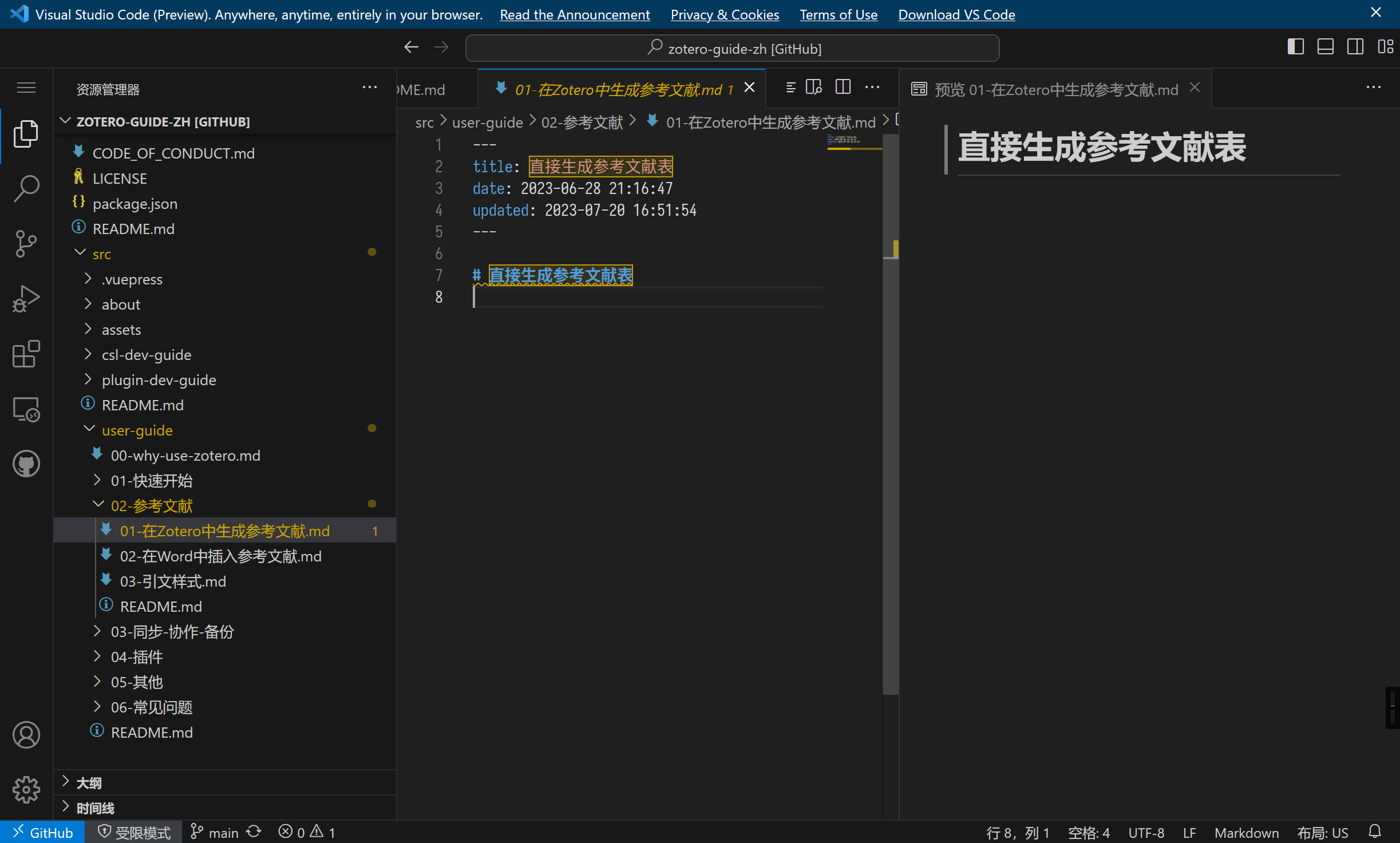Open the Manage settings gear icon
Viewport: 1400px width, 843px height.
click(26, 789)
